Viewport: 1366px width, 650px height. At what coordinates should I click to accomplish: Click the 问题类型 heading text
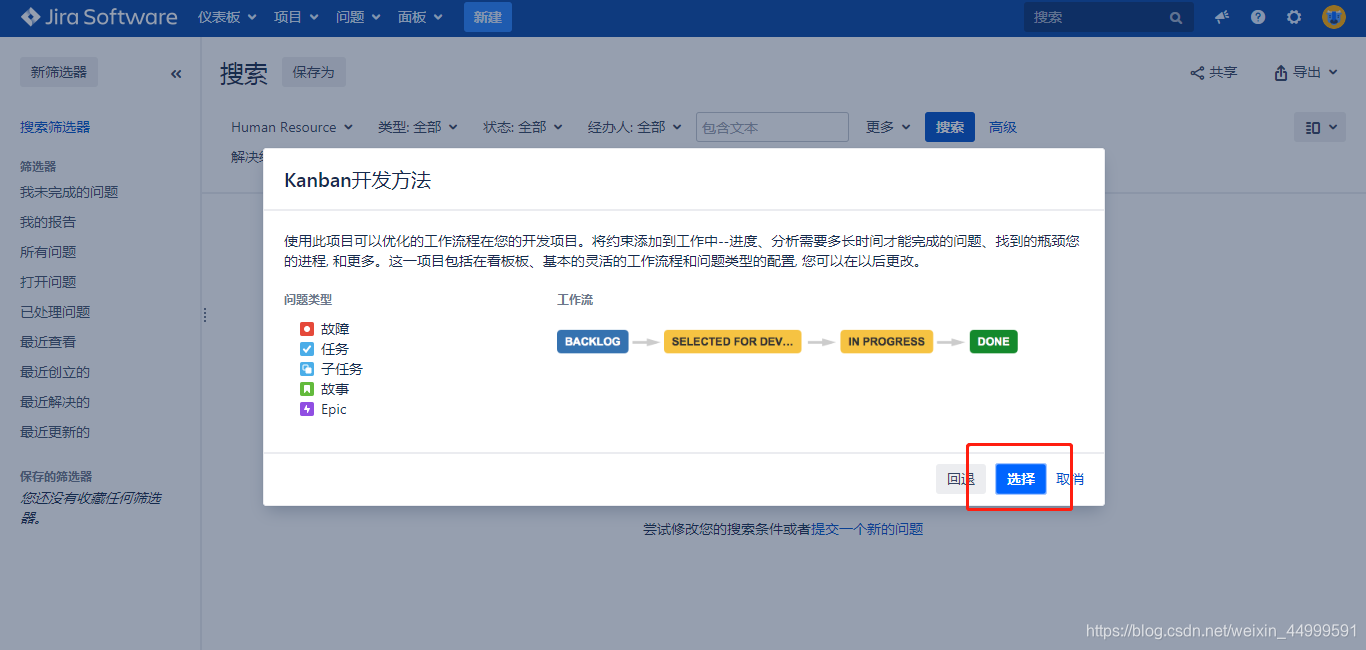(308, 300)
